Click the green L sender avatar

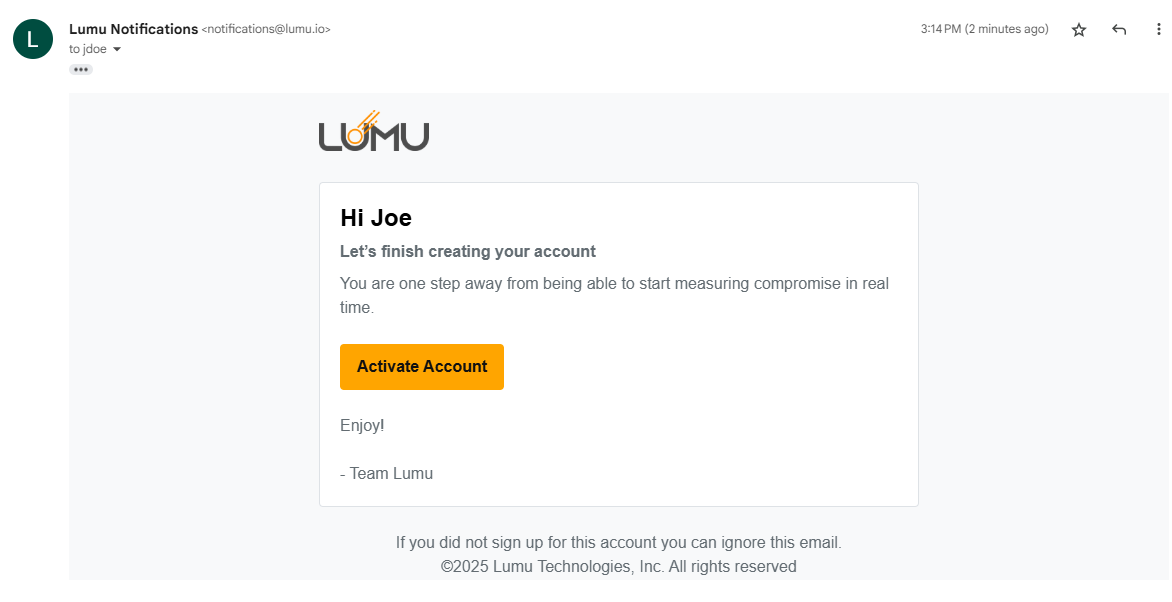[33, 39]
